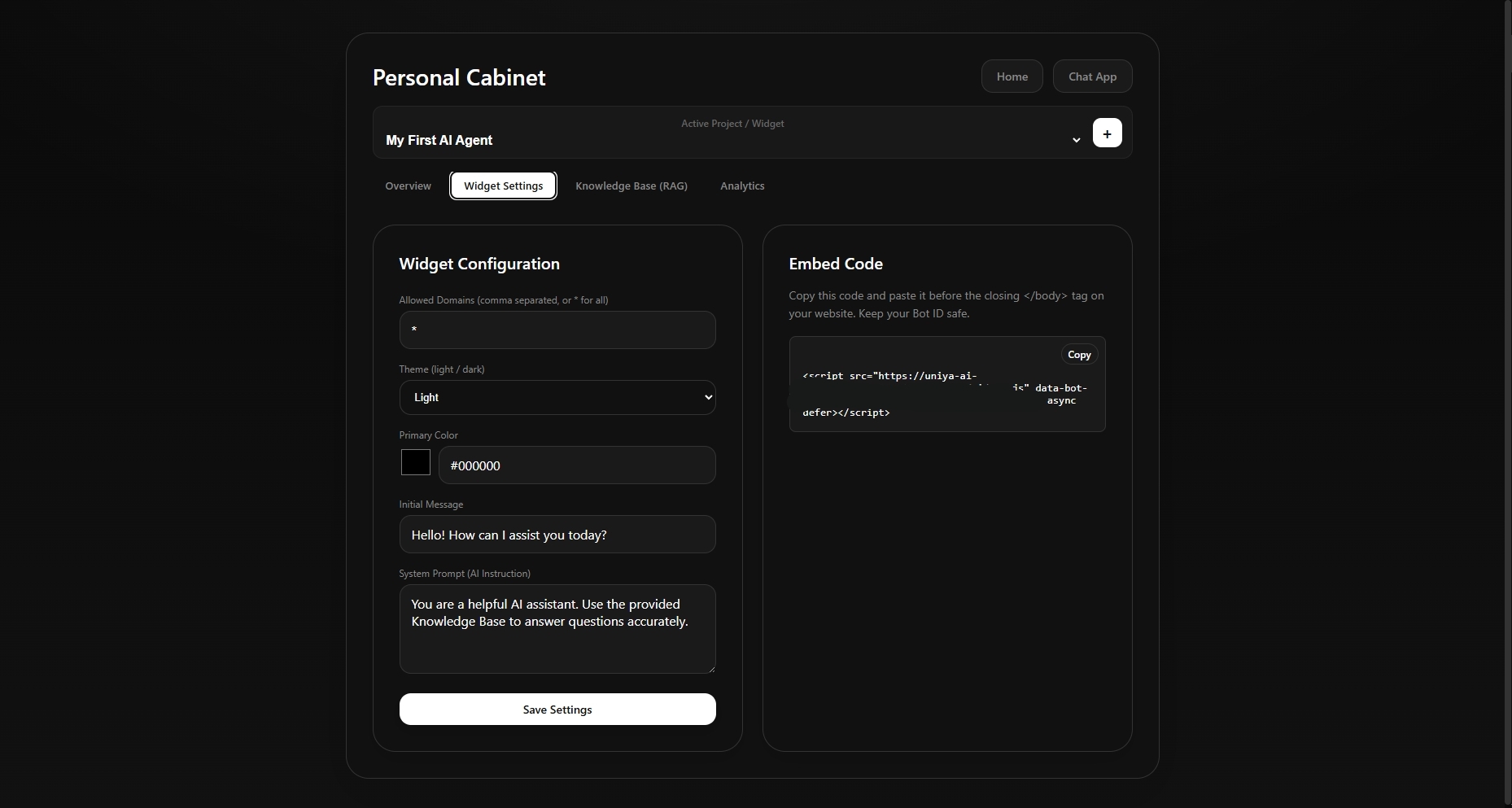Click the page's vertical scrollbar
This screenshot has width=1512, height=808.
click(1507, 325)
